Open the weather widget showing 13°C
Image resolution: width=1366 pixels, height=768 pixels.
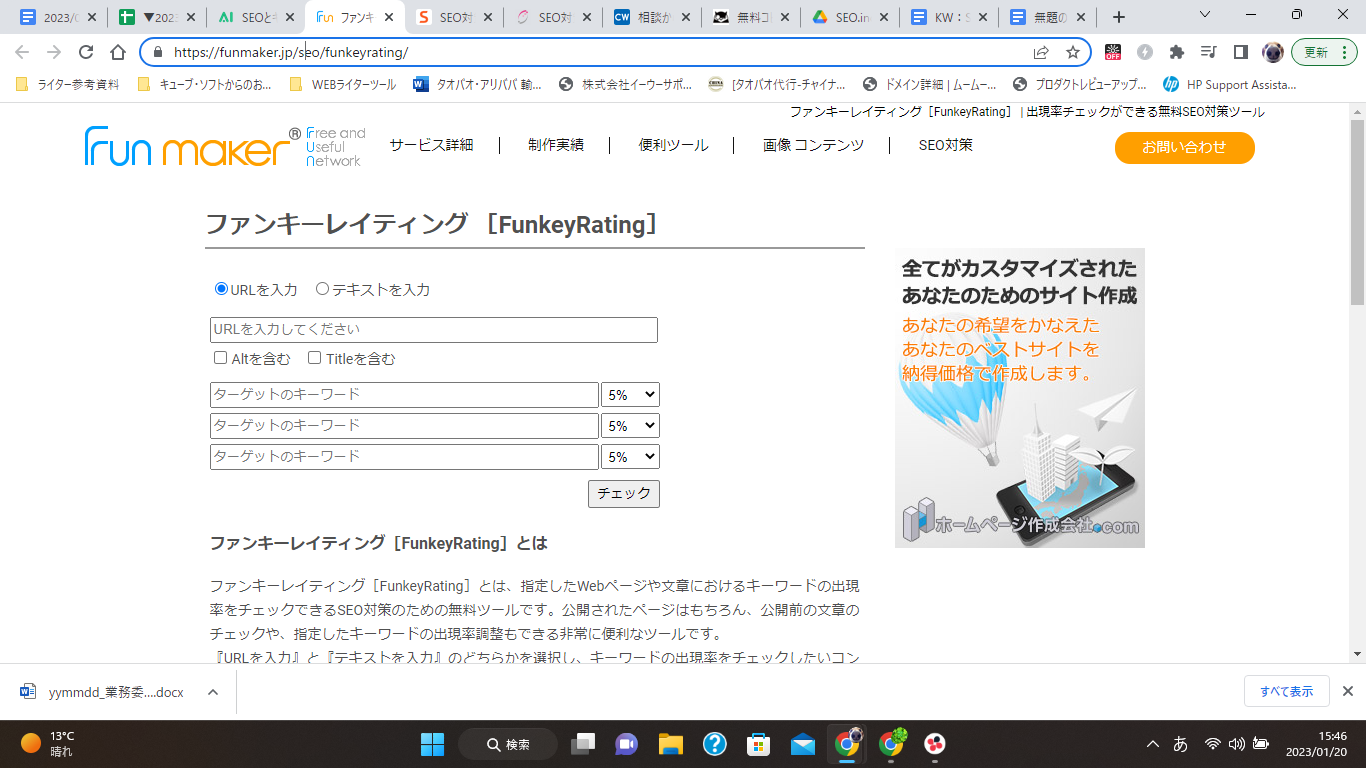[x=50, y=744]
